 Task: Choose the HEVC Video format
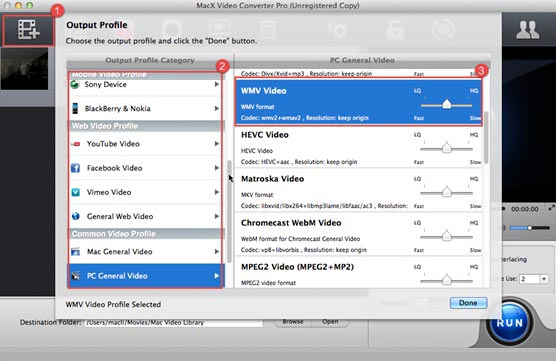pos(358,146)
